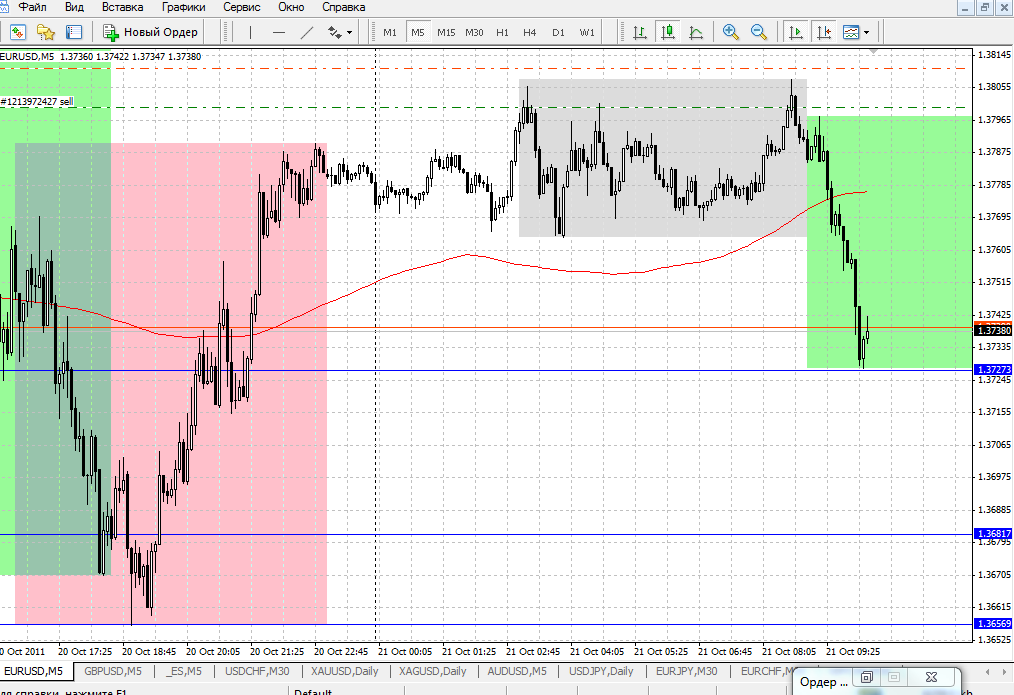
Task: Switch chart to bar chart display
Action: (x=639, y=32)
